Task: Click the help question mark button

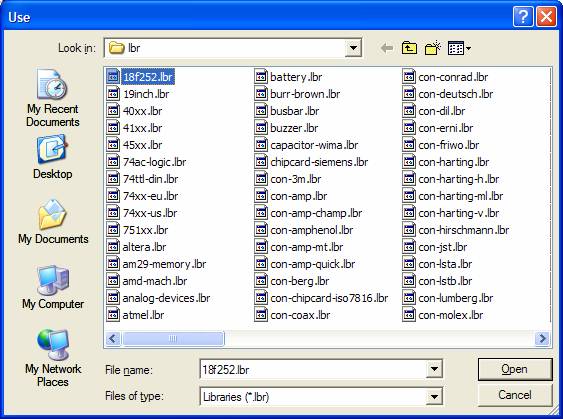Action: (523, 16)
